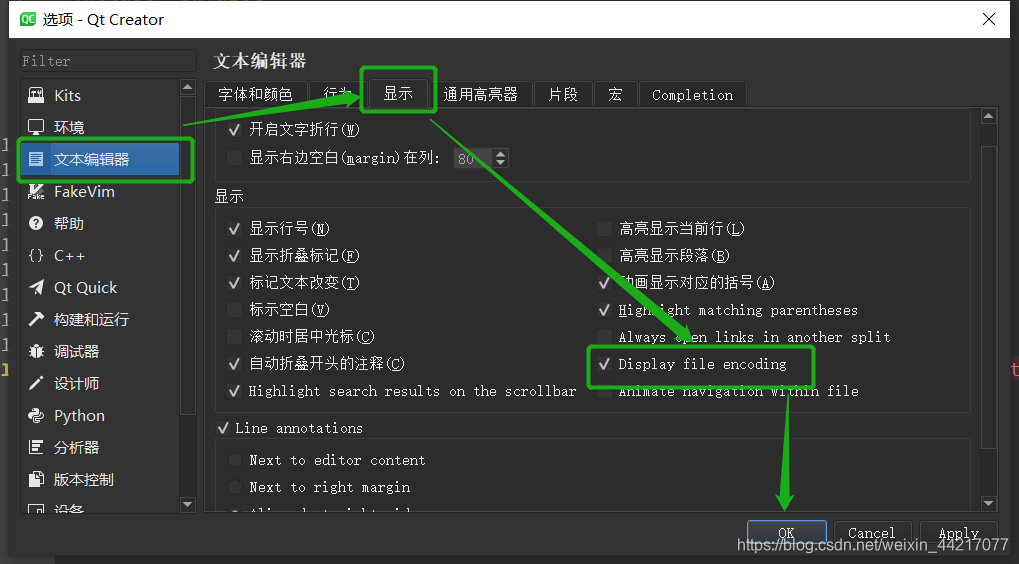Screen dimensions: 1019x564
Task: Click the Cancel button
Action: pyautogui.click(x=872, y=533)
